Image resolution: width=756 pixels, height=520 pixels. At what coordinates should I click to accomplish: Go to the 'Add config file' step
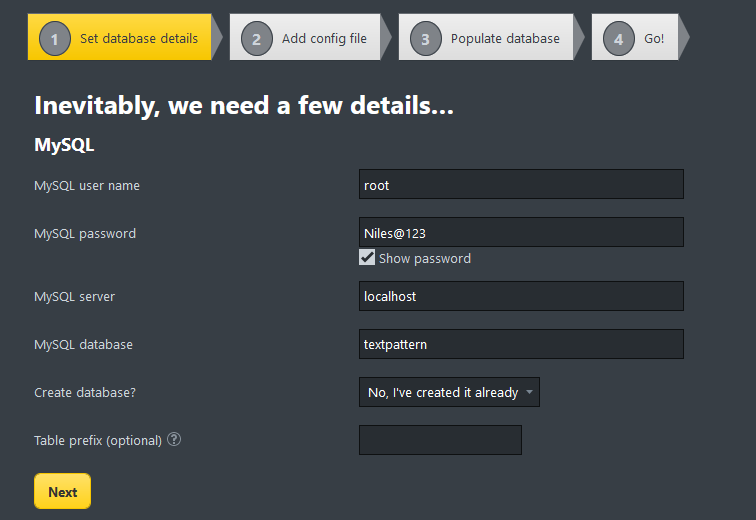point(324,39)
